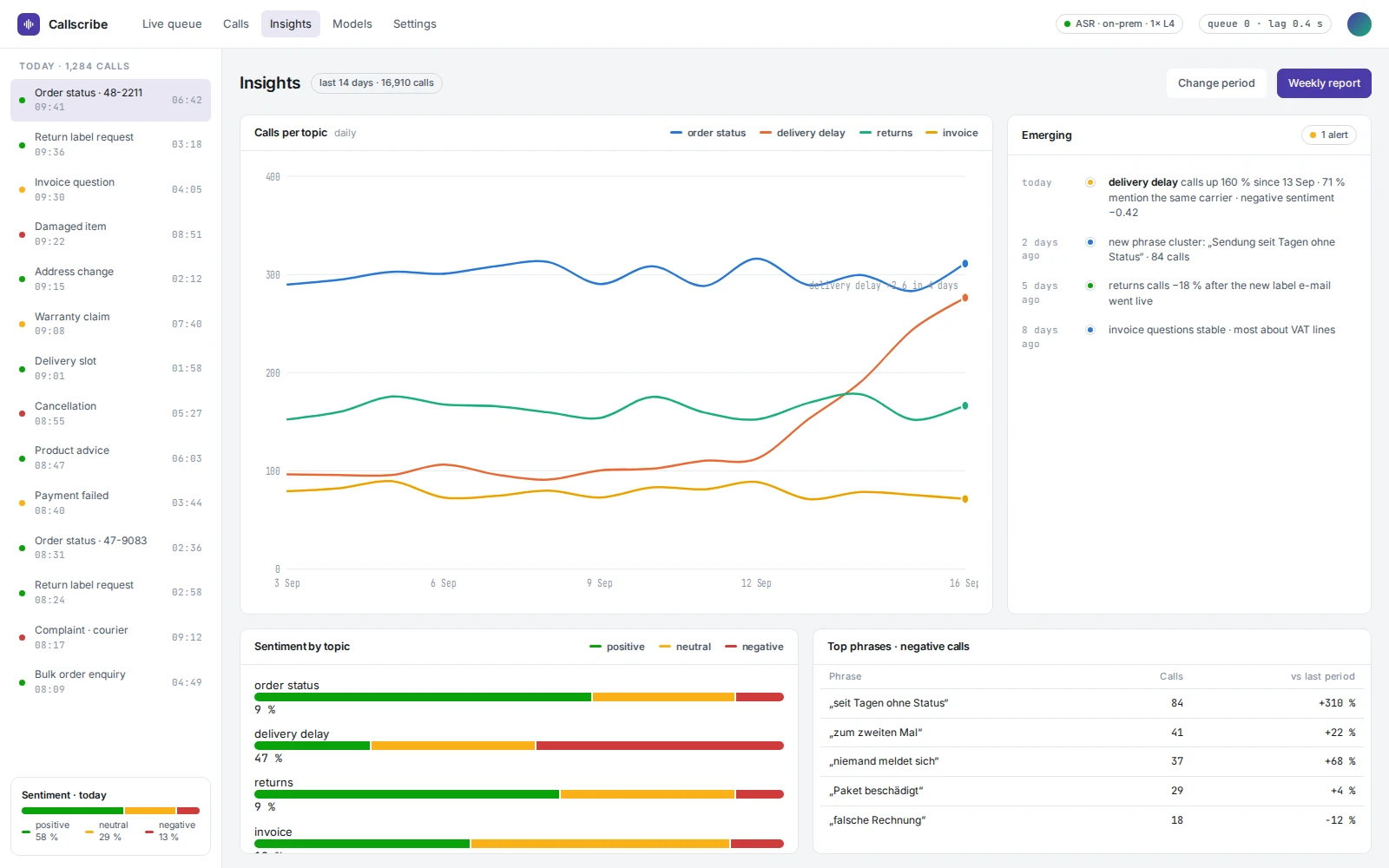Open the Product advice call
The image size is (1389, 868).
coord(110,458)
